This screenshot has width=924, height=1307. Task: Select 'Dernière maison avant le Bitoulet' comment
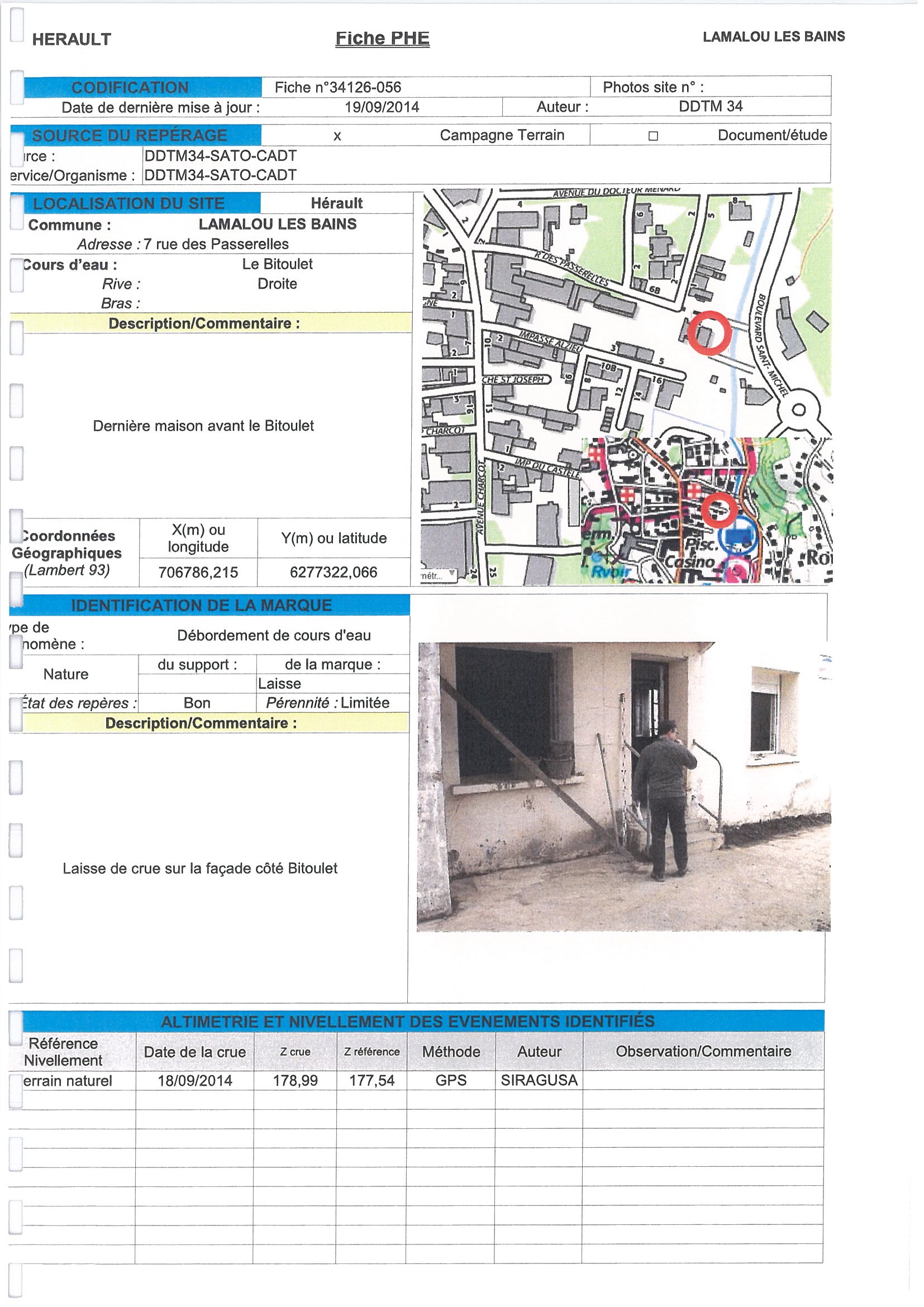(204, 428)
